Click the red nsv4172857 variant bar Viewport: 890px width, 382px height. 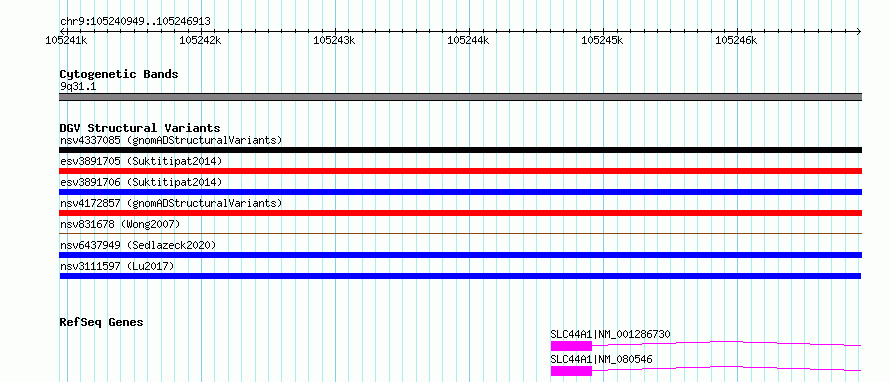(x=460, y=213)
